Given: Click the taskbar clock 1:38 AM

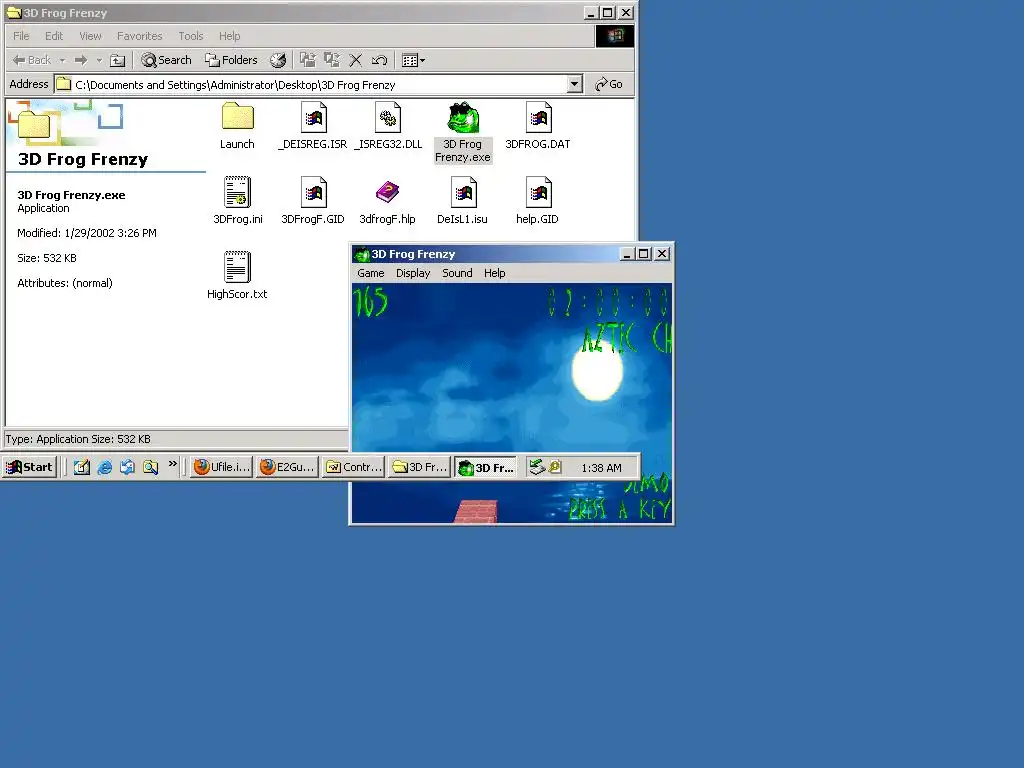Looking at the screenshot, I should (x=601, y=468).
